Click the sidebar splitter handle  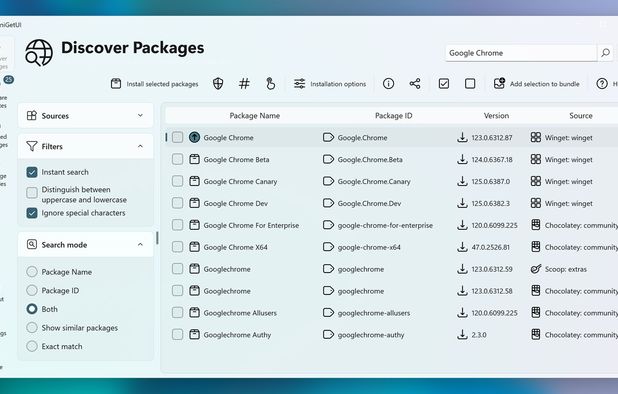pos(157,238)
